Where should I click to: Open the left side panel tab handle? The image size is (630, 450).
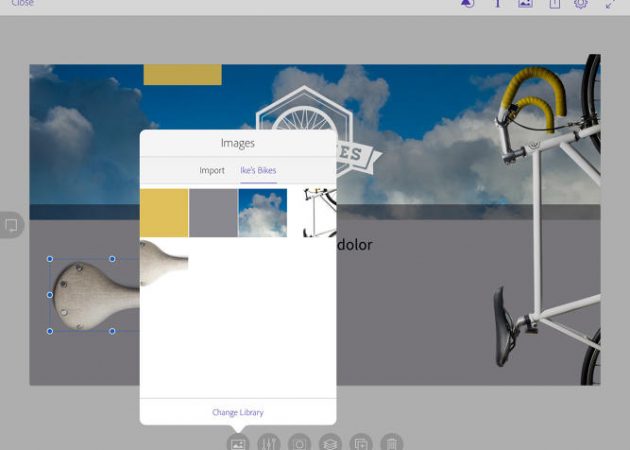coord(10,225)
